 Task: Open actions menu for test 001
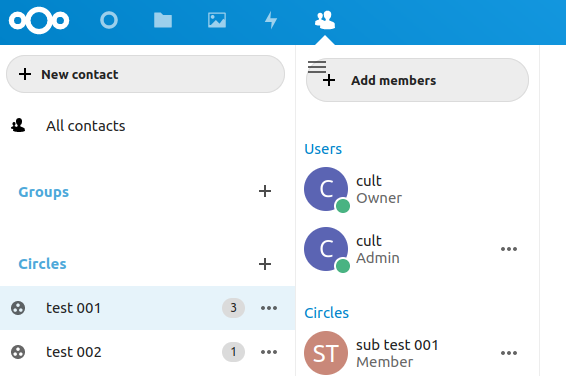pyautogui.click(x=269, y=308)
